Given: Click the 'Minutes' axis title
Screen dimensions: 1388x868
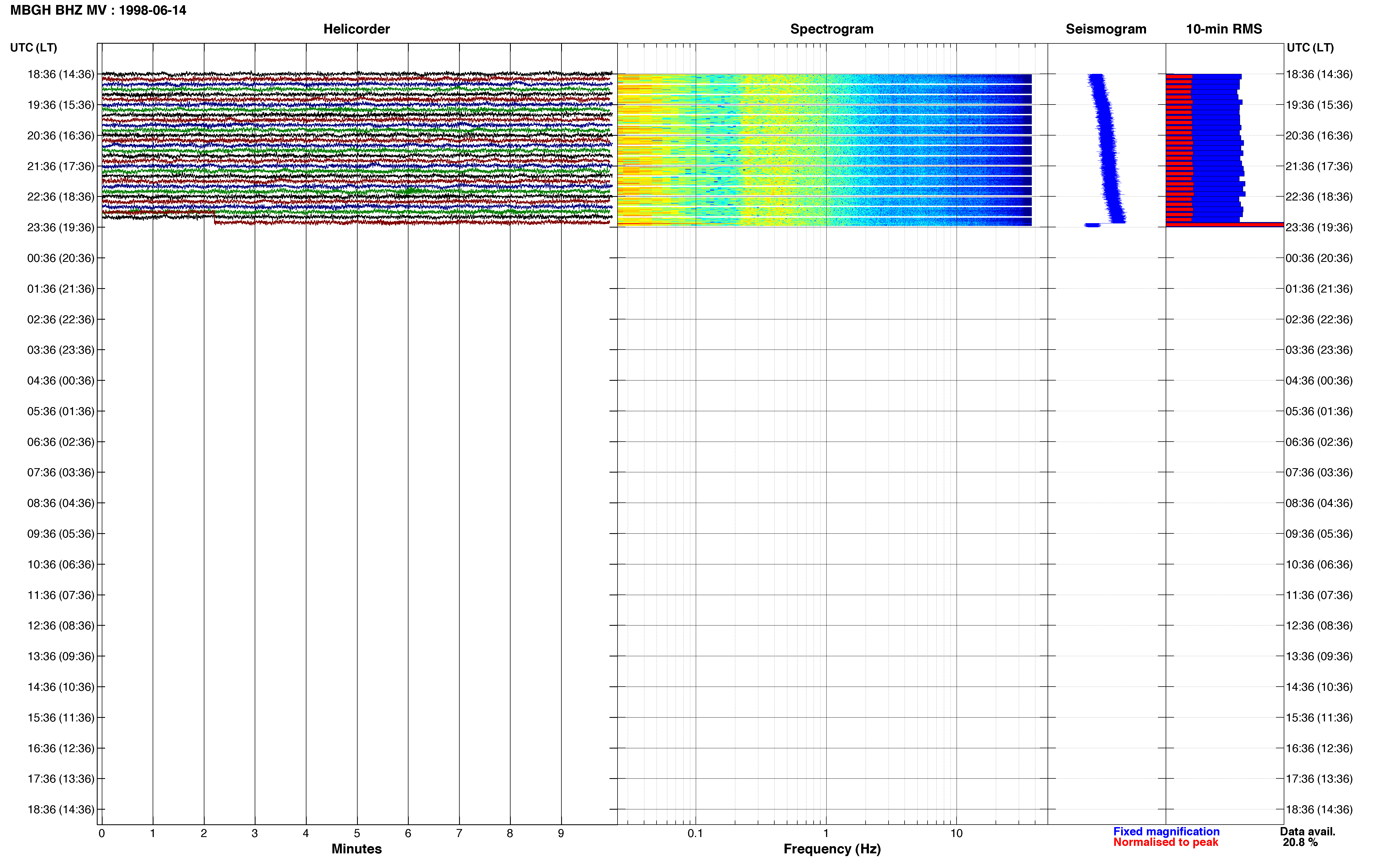Looking at the screenshot, I should tap(356, 849).
